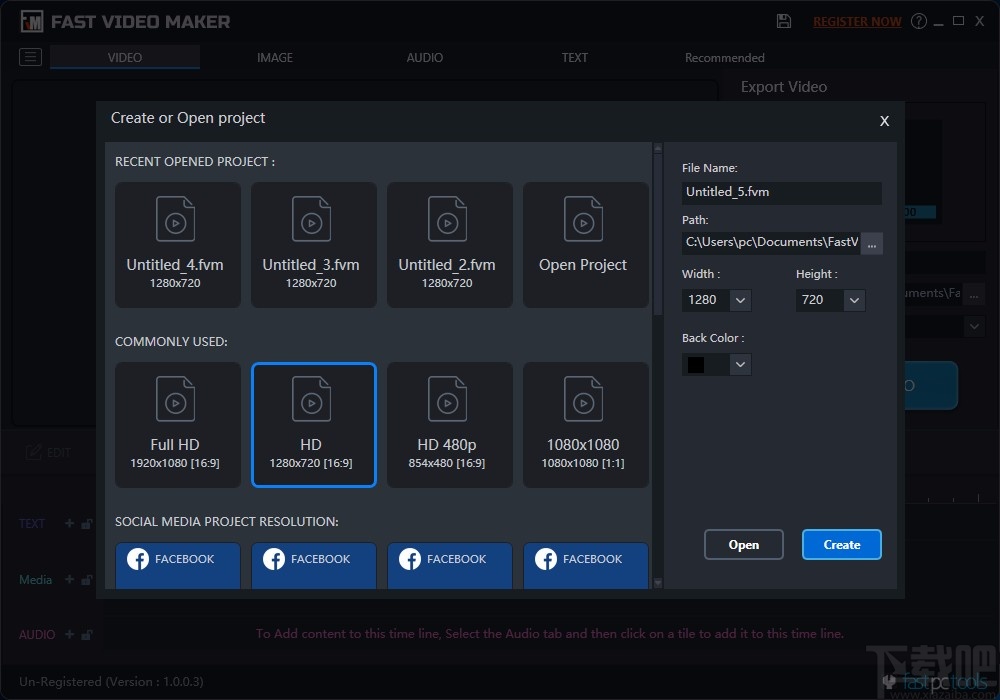This screenshot has height=700, width=1000.
Task: Click the save project icon
Action: tap(784, 21)
